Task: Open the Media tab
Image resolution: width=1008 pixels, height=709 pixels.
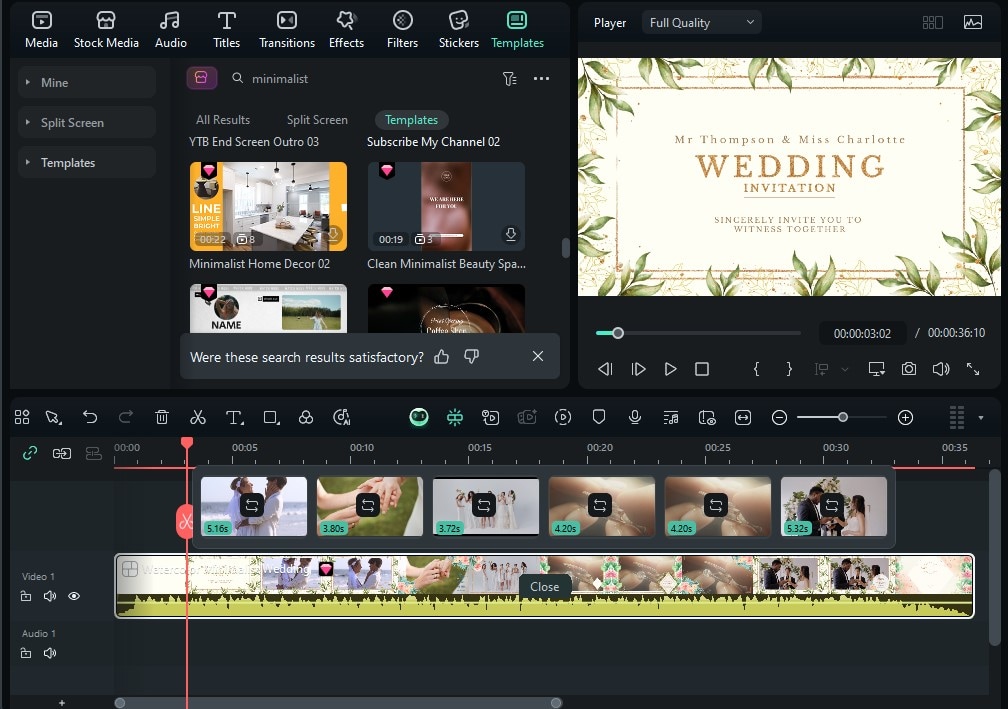Action: pos(41,30)
